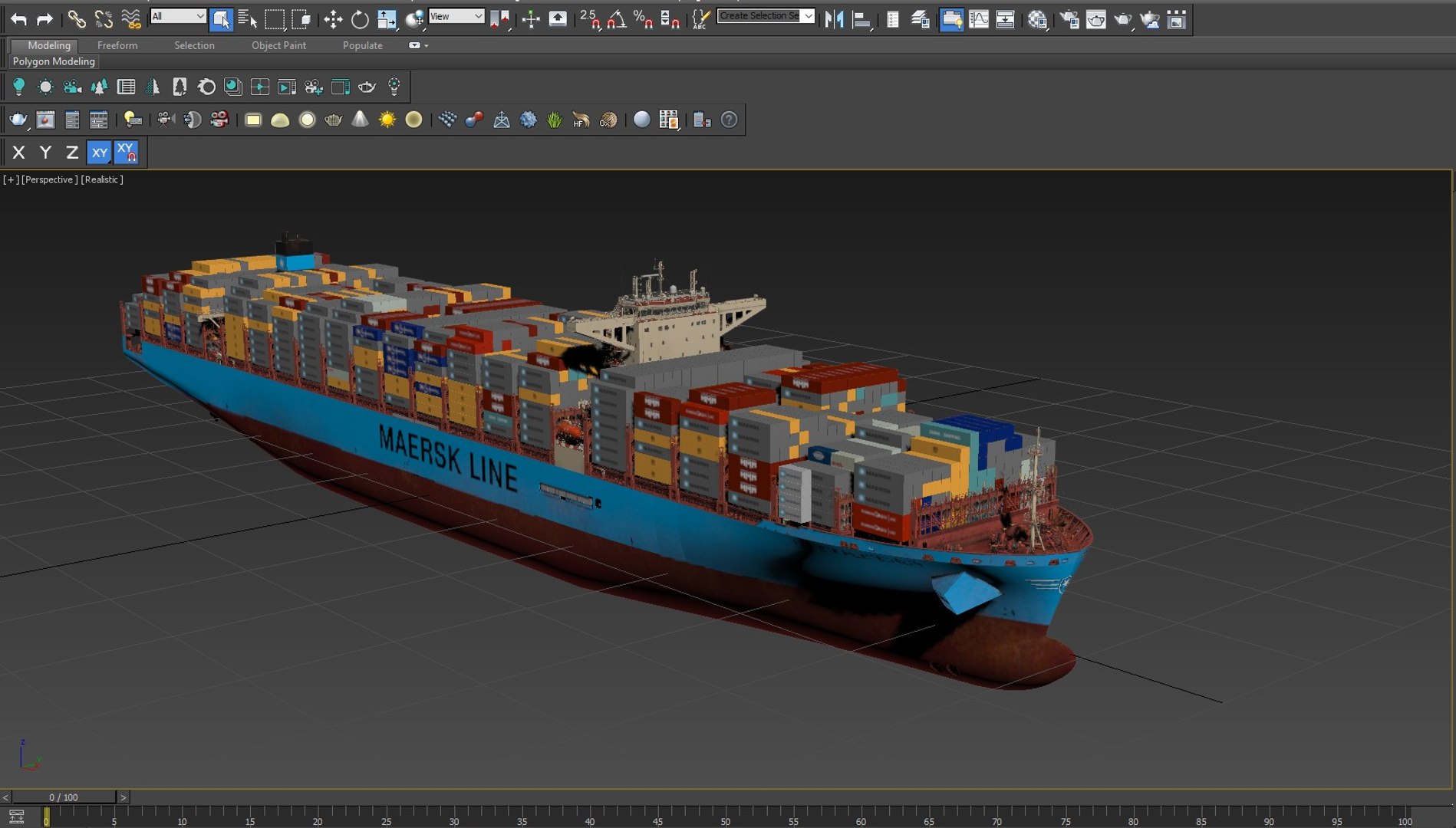
Task: Click Render Production teapot
Action: [x=1123, y=19]
